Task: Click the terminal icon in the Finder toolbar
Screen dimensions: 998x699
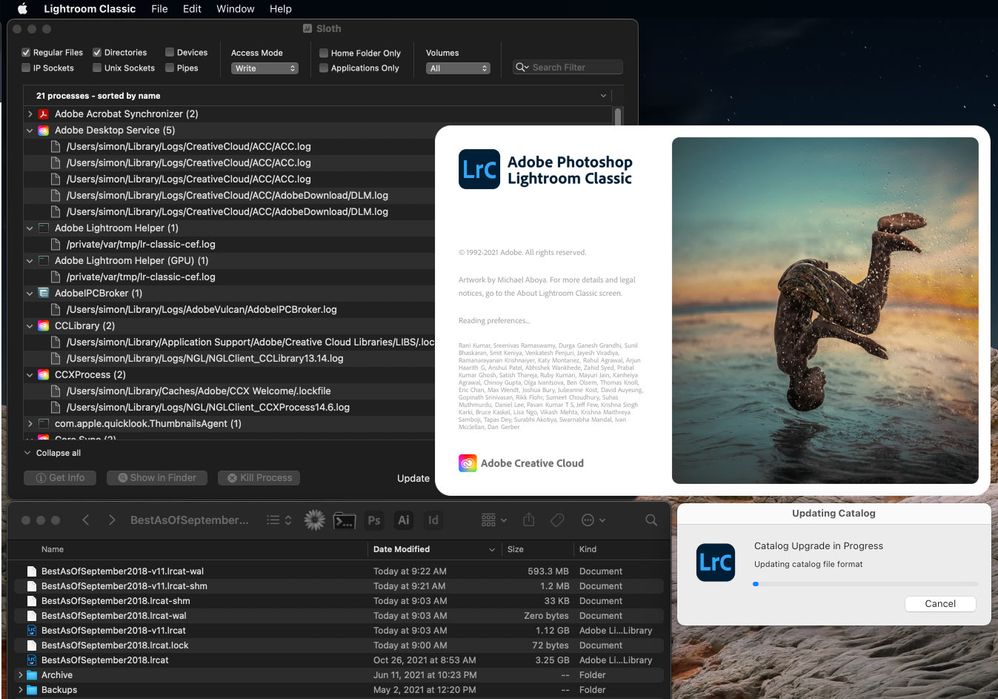Action: 344,521
